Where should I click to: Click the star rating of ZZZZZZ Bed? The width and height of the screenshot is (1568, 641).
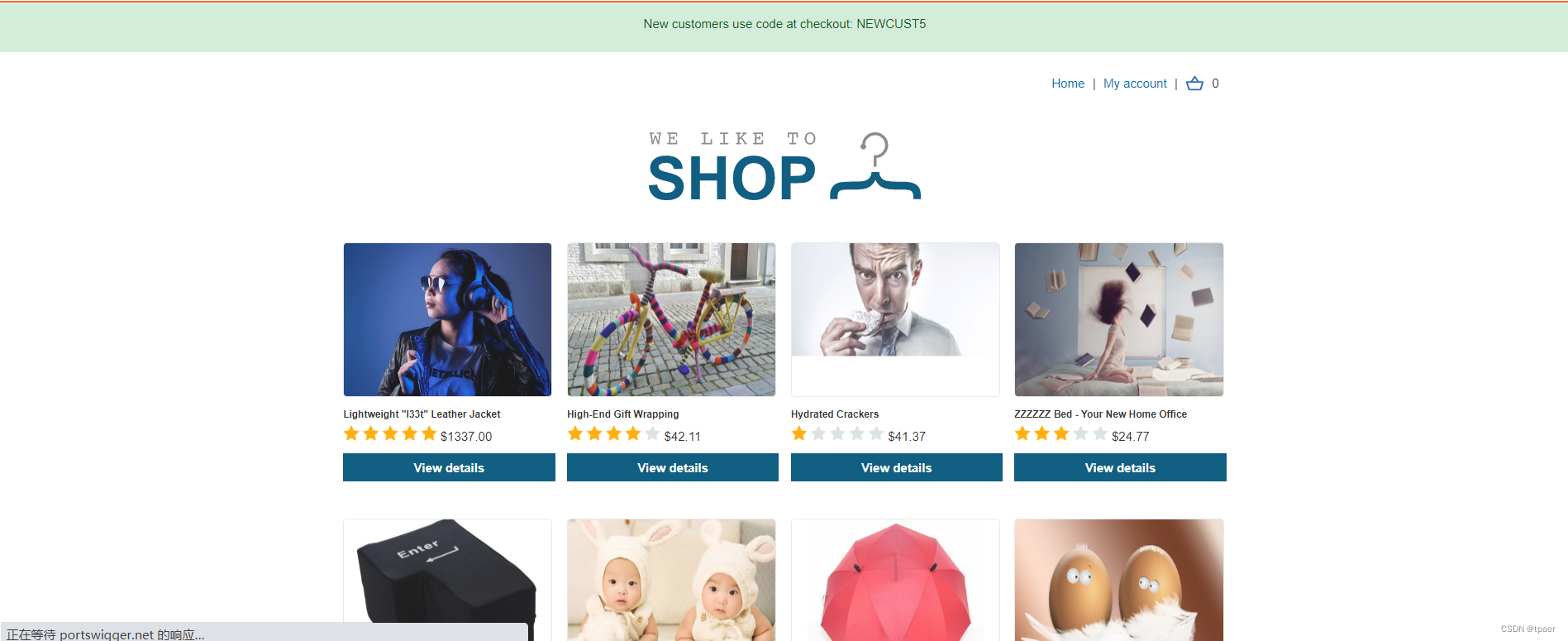(x=1060, y=434)
